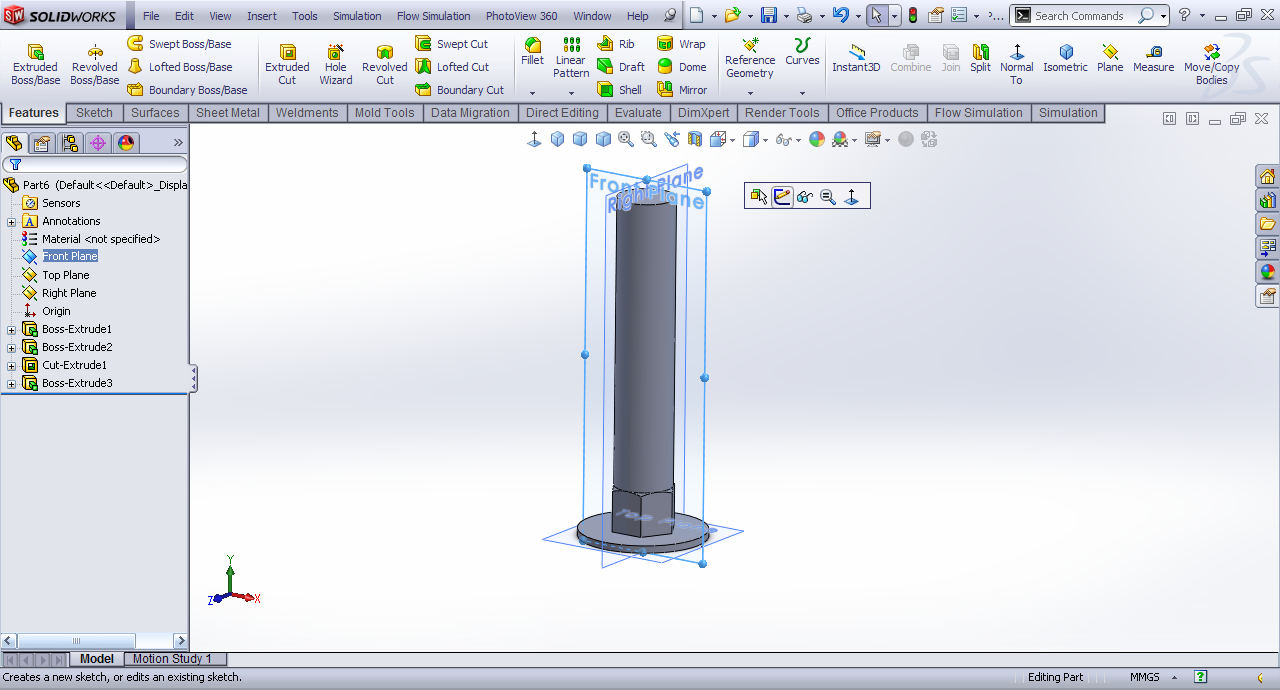
Task: Click the Move/Copy Bodies tool
Action: coord(1211,64)
